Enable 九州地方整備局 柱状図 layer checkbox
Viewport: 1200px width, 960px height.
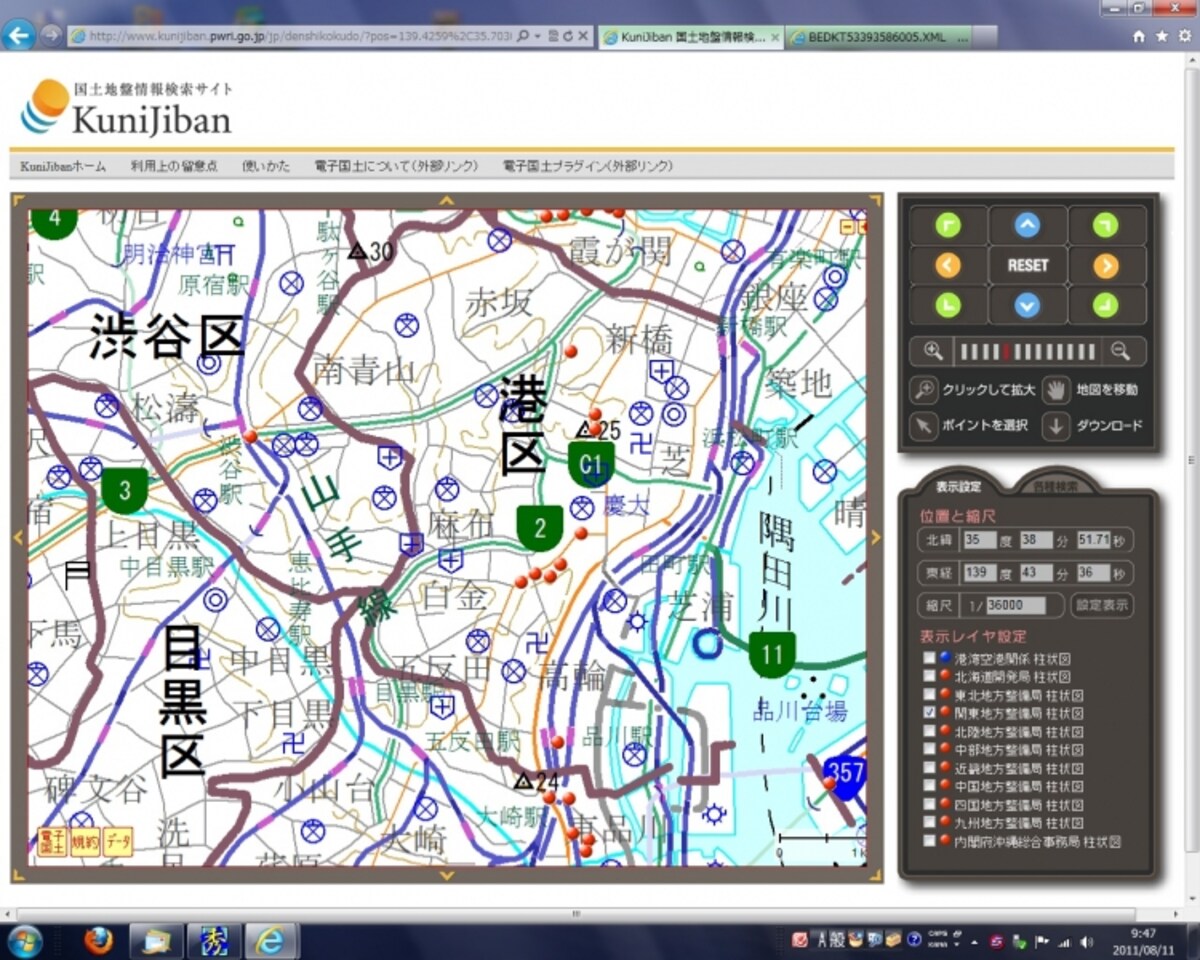(930, 822)
